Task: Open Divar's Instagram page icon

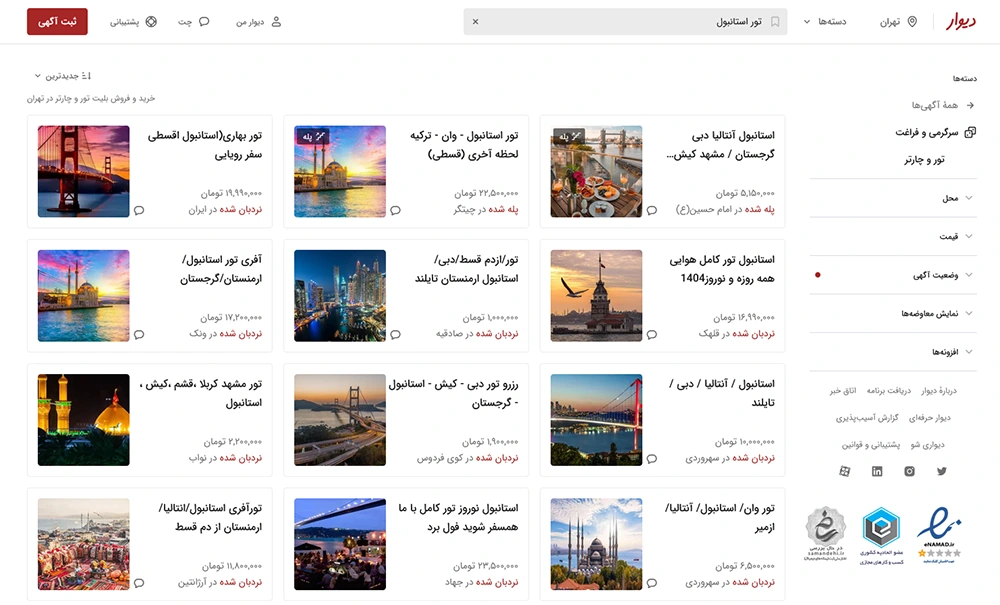Action: pos(909,471)
